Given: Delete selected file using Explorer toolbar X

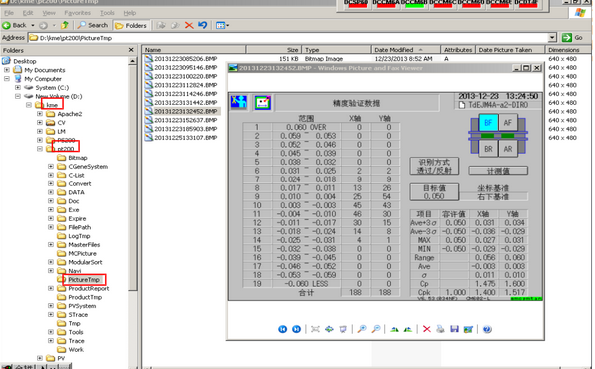Looking at the screenshot, I should pyautogui.click(x=189, y=25).
